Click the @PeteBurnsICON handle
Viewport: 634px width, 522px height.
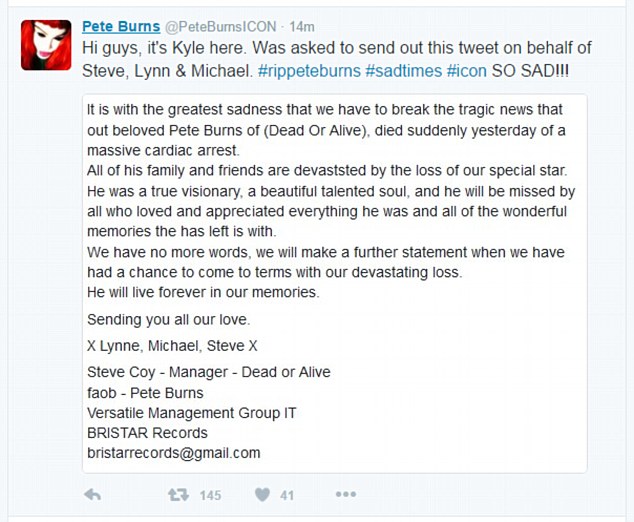tap(219, 27)
